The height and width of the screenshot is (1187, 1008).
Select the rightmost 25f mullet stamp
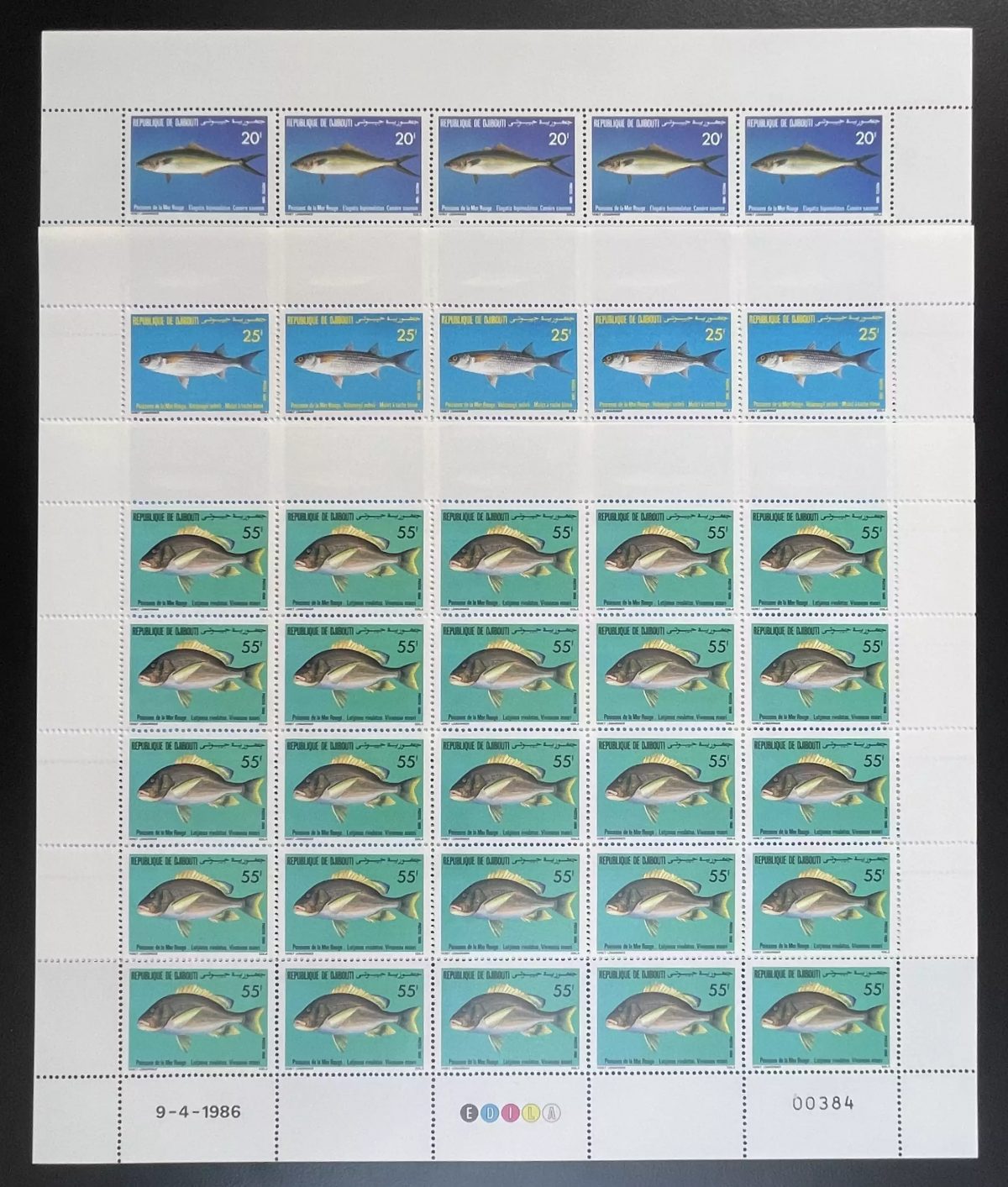point(816,362)
